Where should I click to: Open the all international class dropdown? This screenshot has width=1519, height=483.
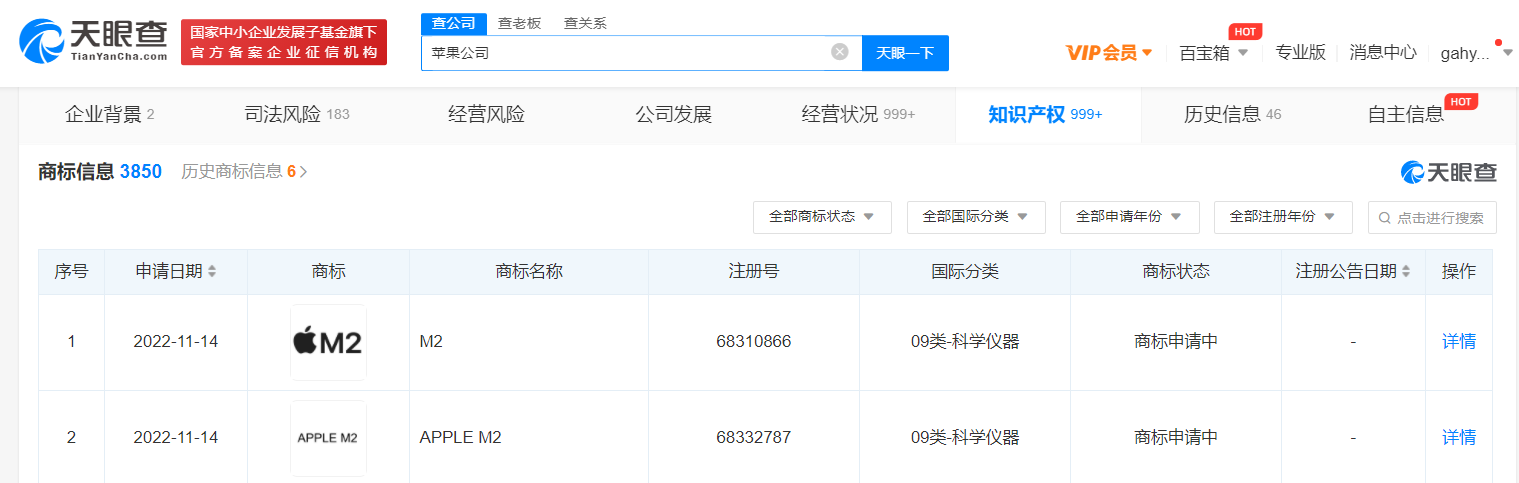coord(976,217)
